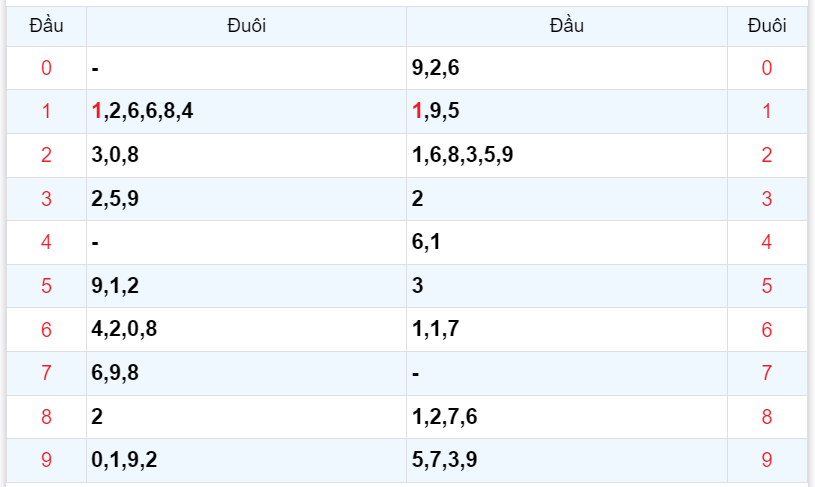Click the cell showing 3,0,8

115,155
